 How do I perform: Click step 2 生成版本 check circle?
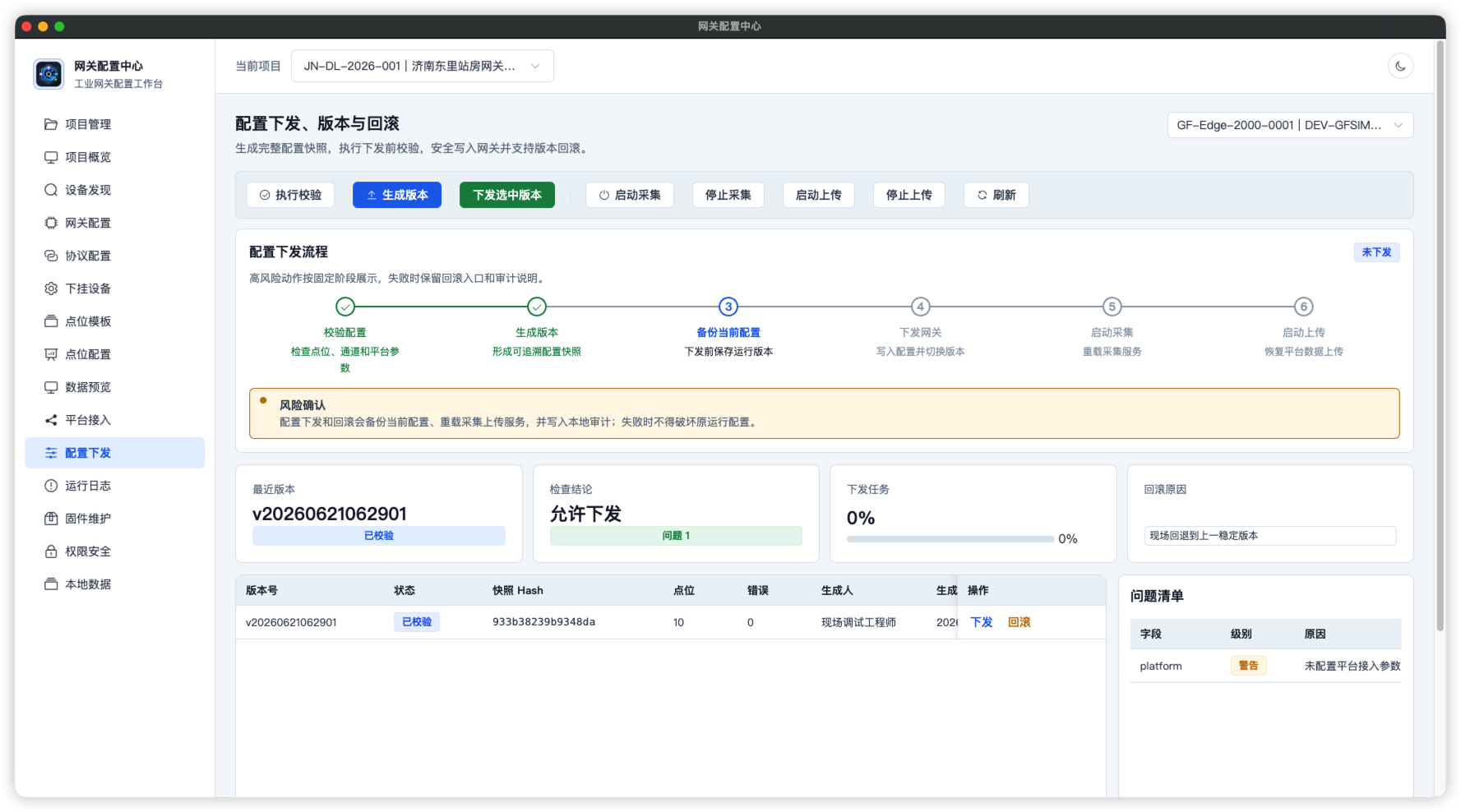click(537, 307)
